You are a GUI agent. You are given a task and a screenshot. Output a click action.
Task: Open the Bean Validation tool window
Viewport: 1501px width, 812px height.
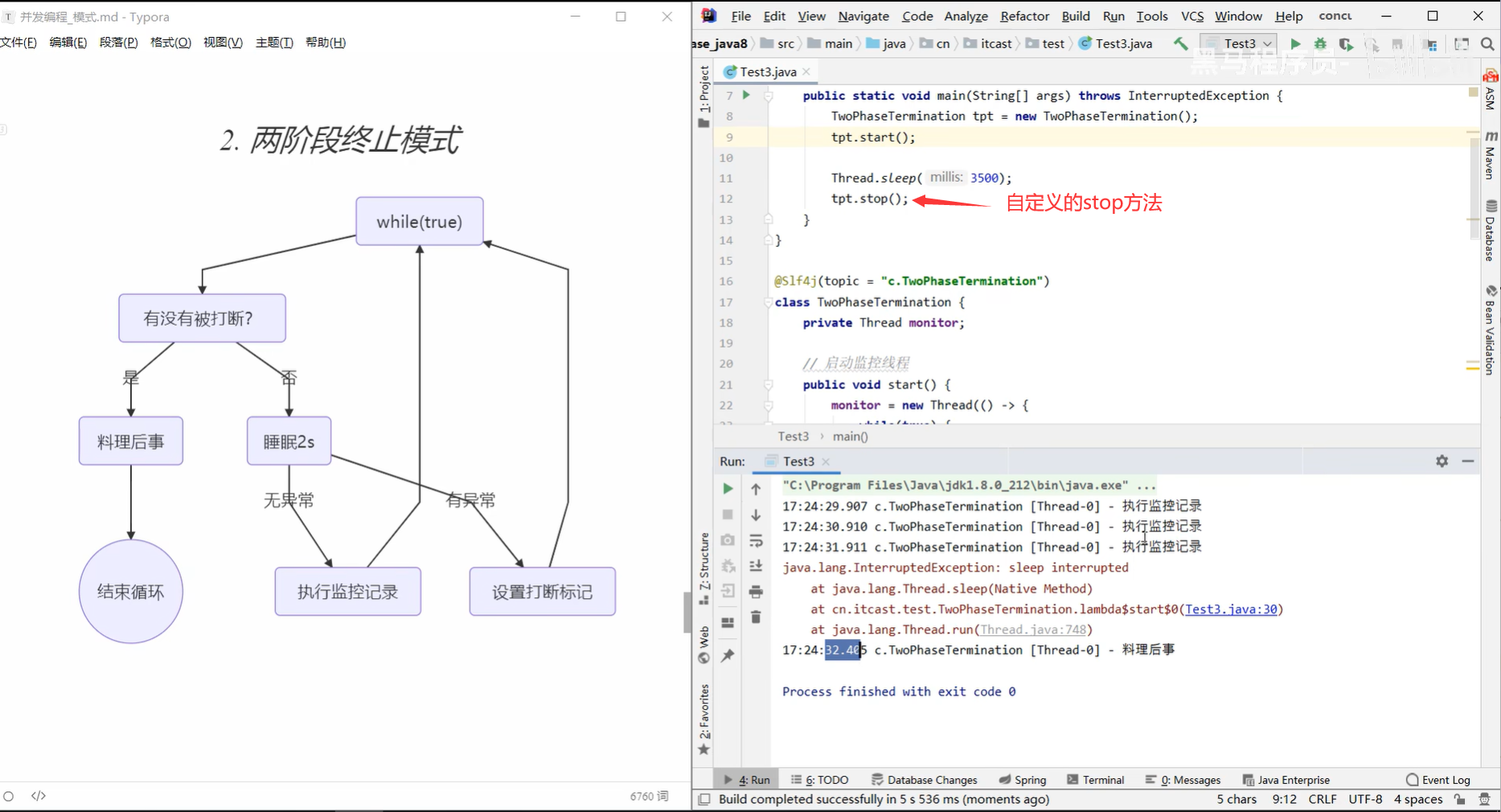point(1491,330)
